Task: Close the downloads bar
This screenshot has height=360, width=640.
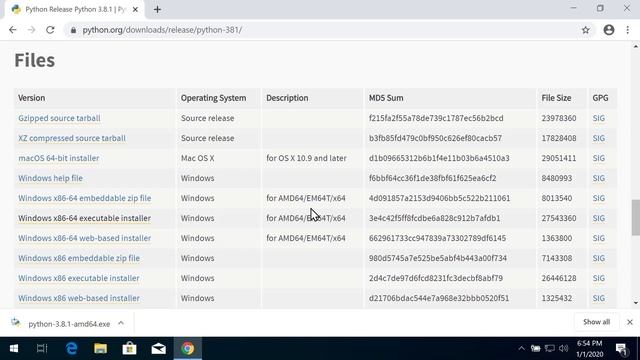Action: coord(630,322)
